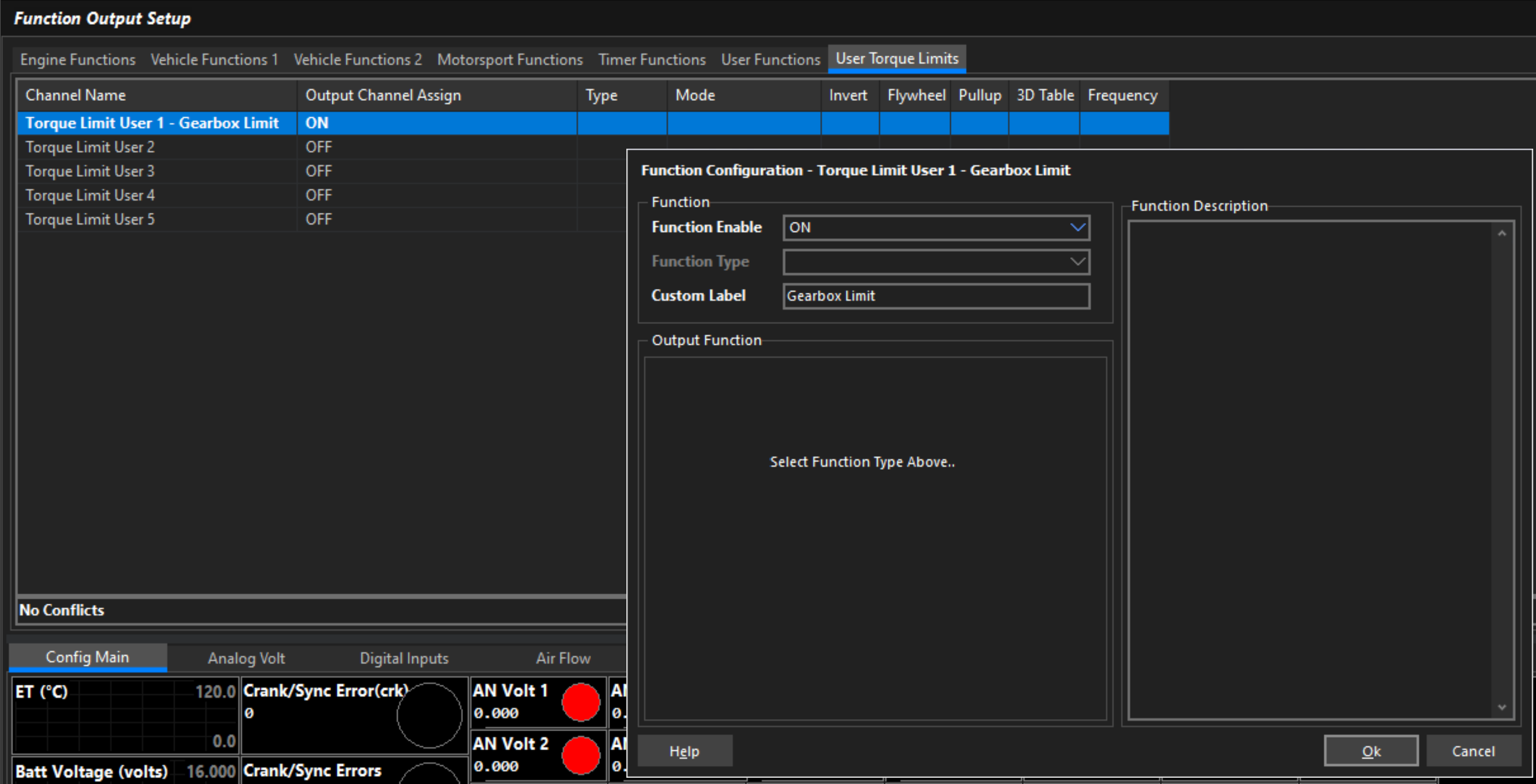The width and height of the screenshot is (1536, 784).
Task: Click the Channel Name column header
Action: click(157, 95)
